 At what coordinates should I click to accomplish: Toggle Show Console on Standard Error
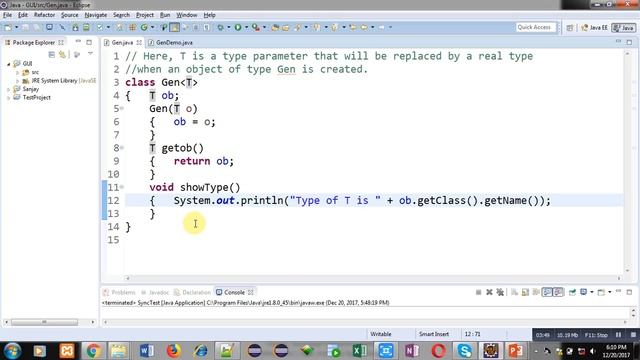click(558, 292)
